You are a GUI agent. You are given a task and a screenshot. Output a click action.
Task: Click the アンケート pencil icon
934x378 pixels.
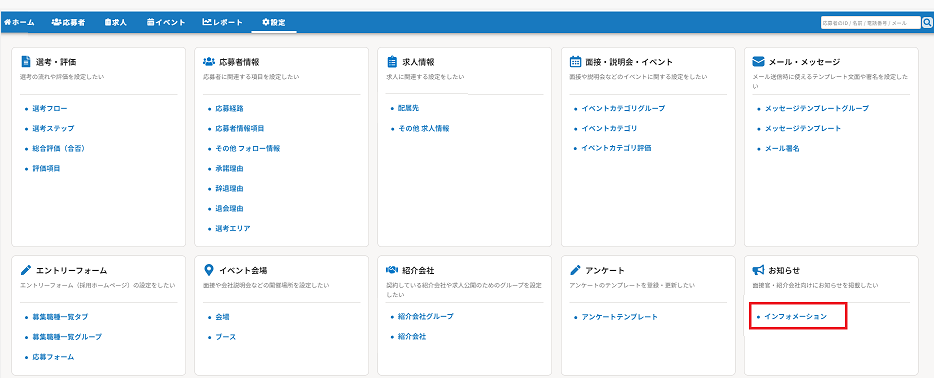click(575, 270)
